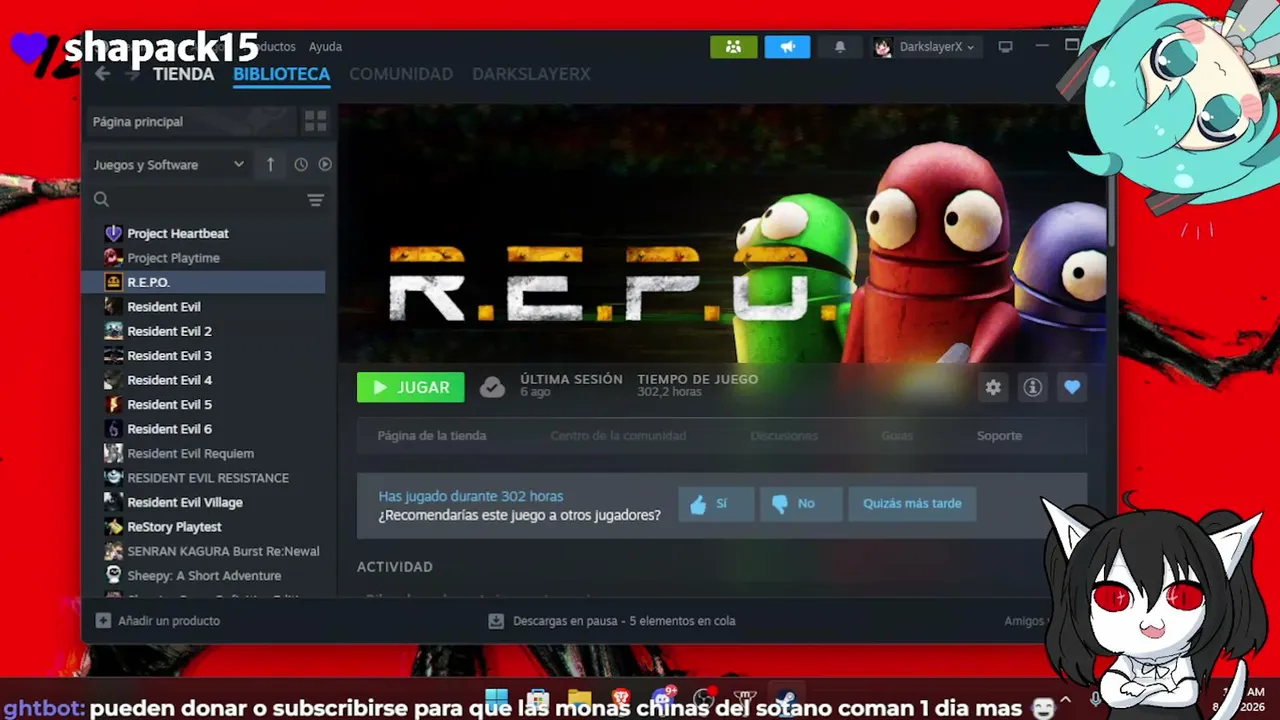
Task: Toggle the R.E.P.O. favorite heart
Action: pos(1072,387)
